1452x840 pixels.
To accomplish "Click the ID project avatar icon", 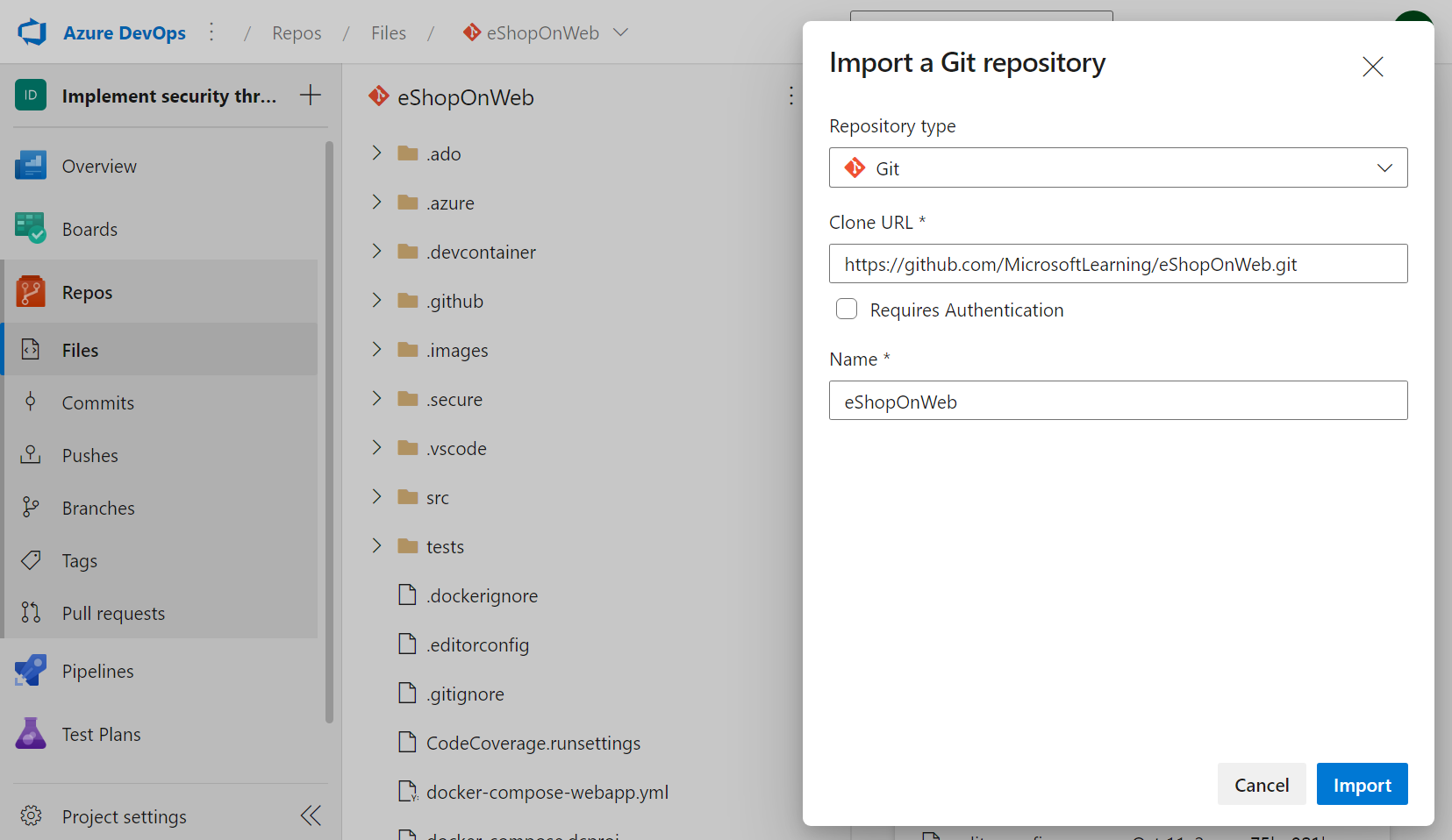I will click(31, 95).
